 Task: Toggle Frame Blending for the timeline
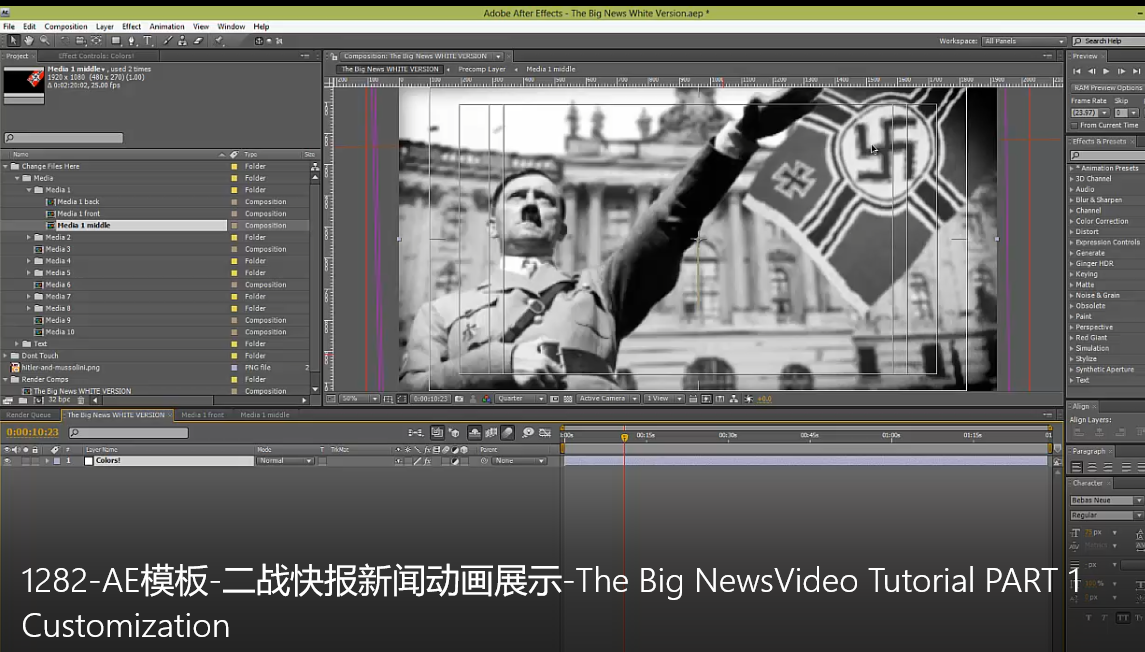(491, 433)
